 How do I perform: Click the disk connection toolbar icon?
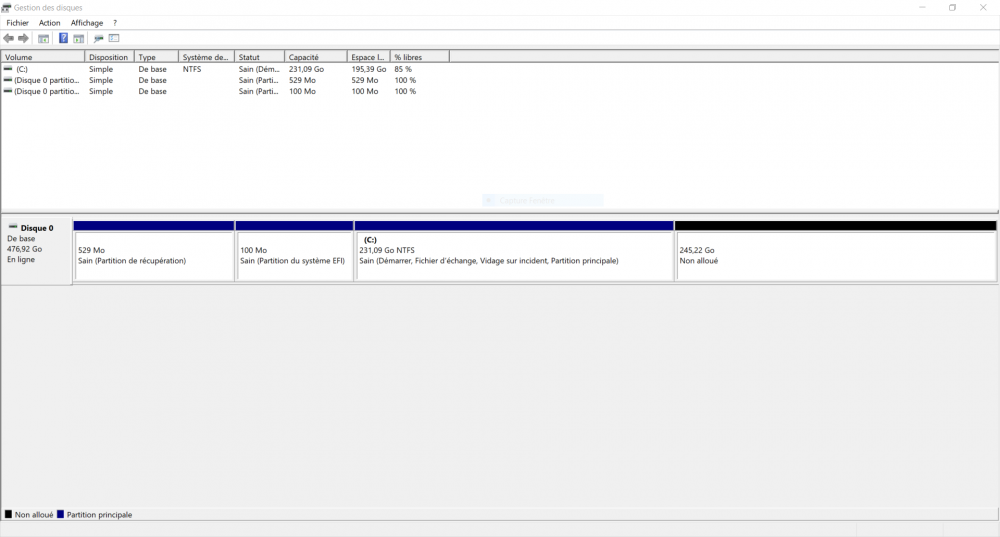pos(98,39)
